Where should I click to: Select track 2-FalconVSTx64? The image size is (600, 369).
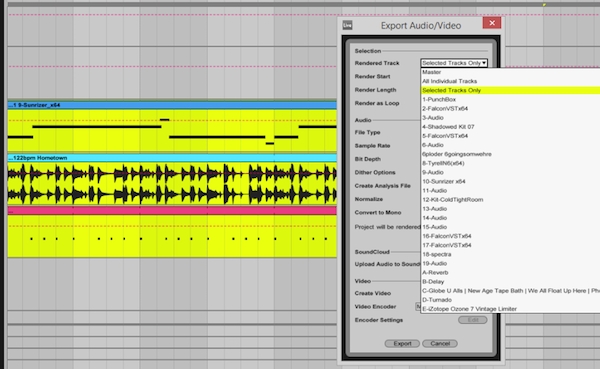[x=510, y=109]
